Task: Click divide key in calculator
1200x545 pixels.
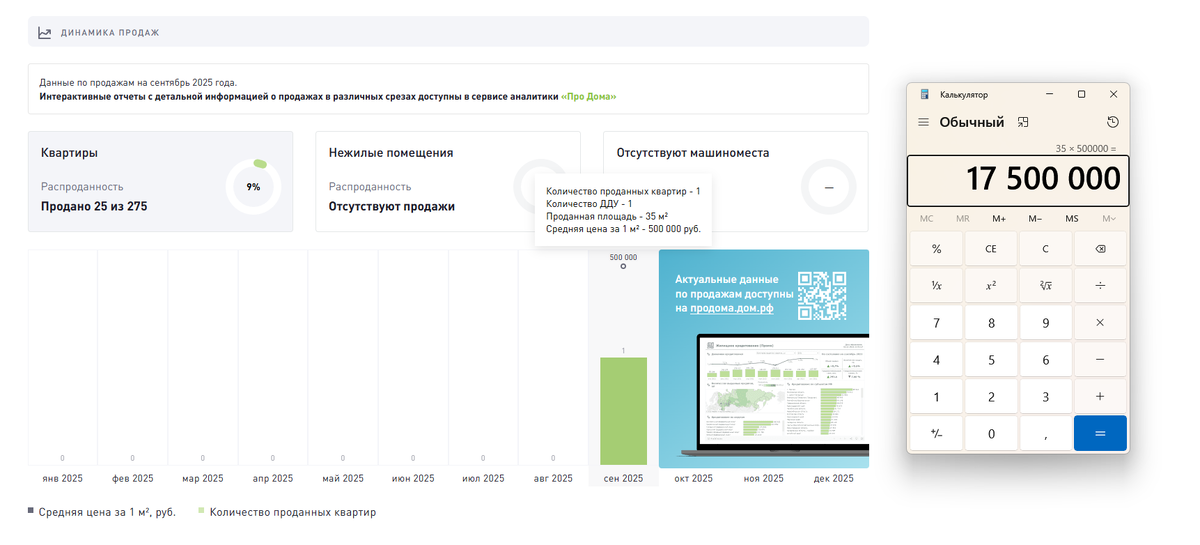Action: [x=1100, y=286]
